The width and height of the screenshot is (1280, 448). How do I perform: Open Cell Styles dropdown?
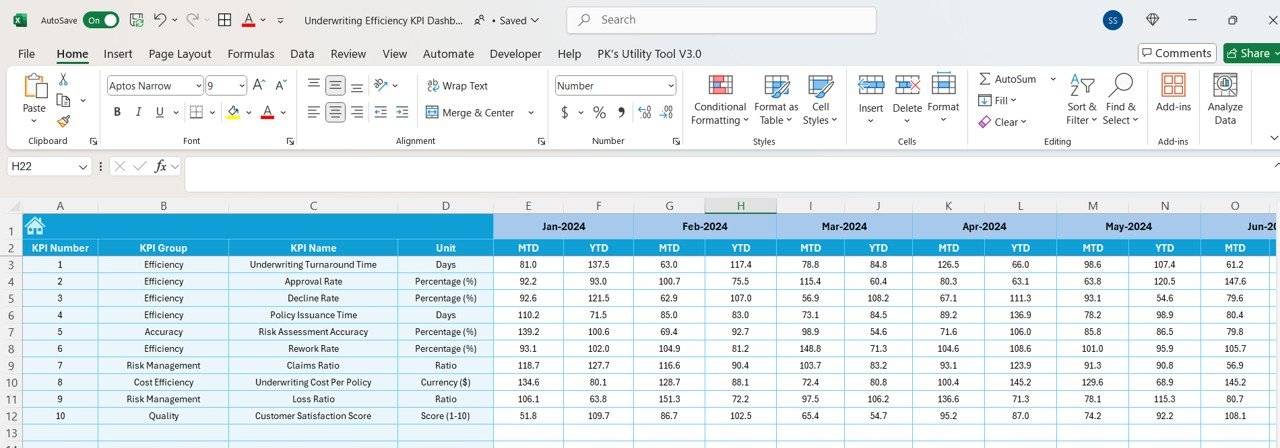click(x=820, y=100)
